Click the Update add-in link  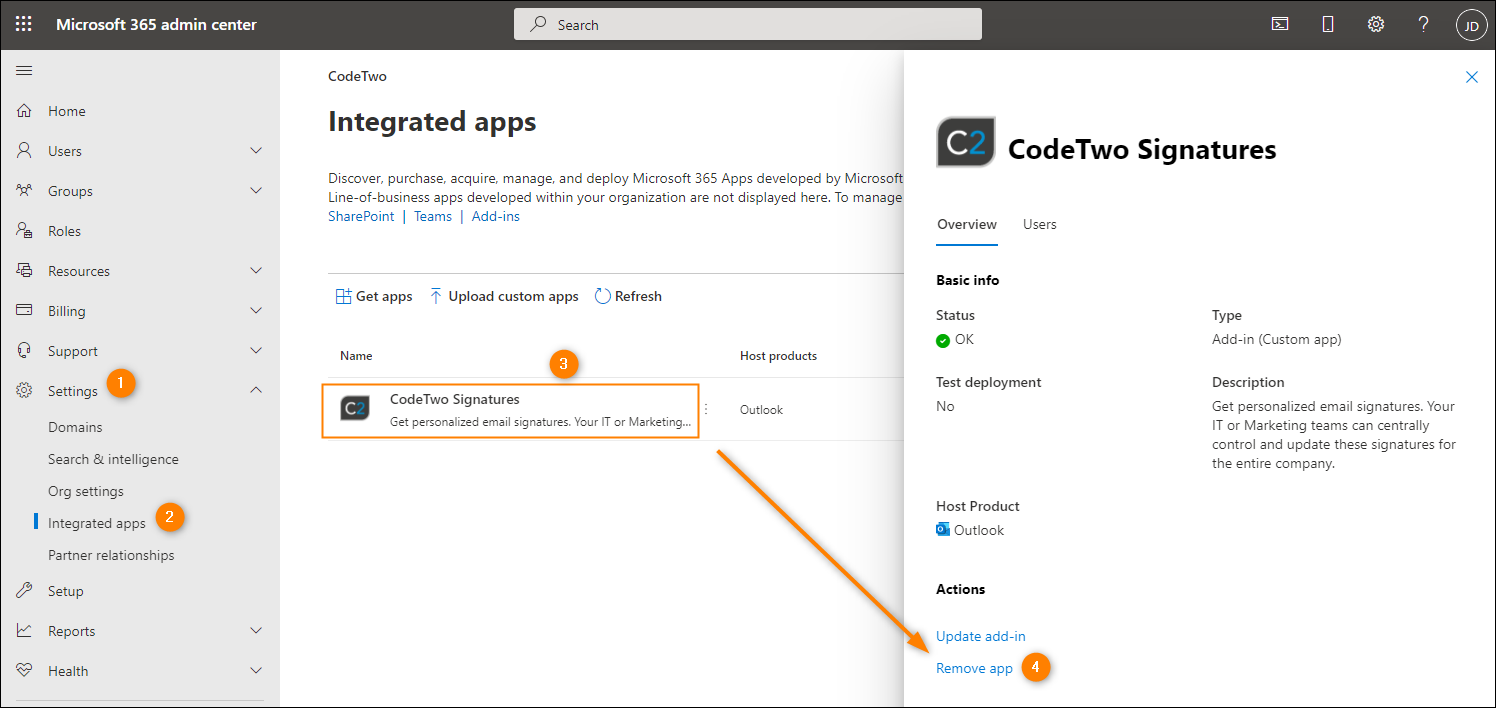point(981,636)
